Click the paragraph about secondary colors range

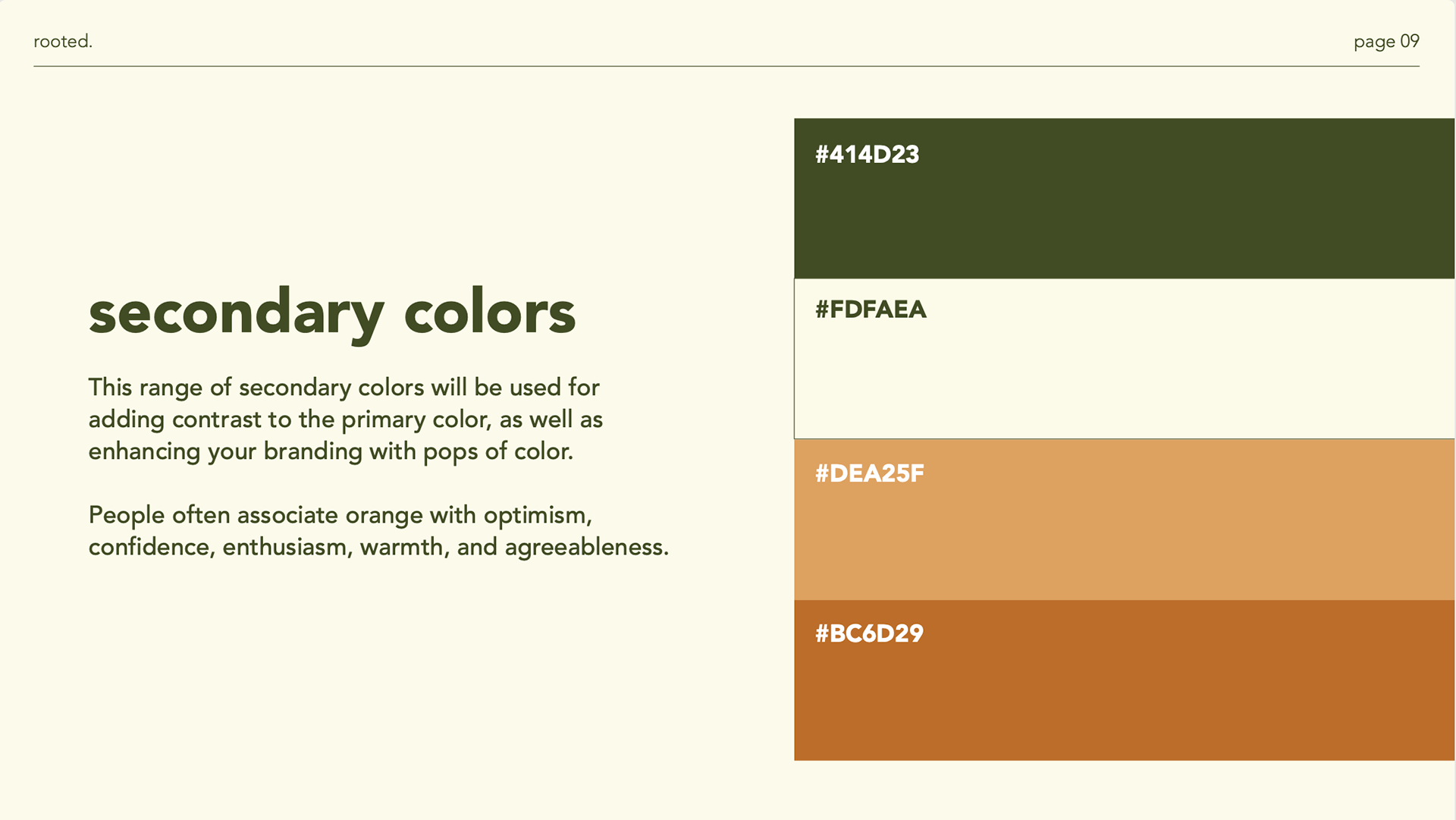pos(346,419)
